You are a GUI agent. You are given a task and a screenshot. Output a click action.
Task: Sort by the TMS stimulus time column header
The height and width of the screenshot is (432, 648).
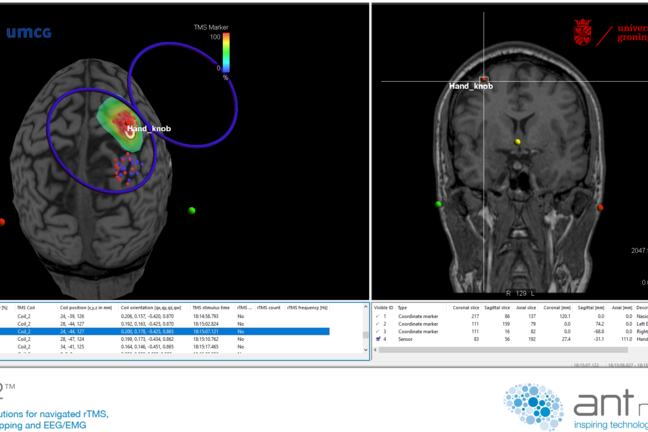pos(210,307)
